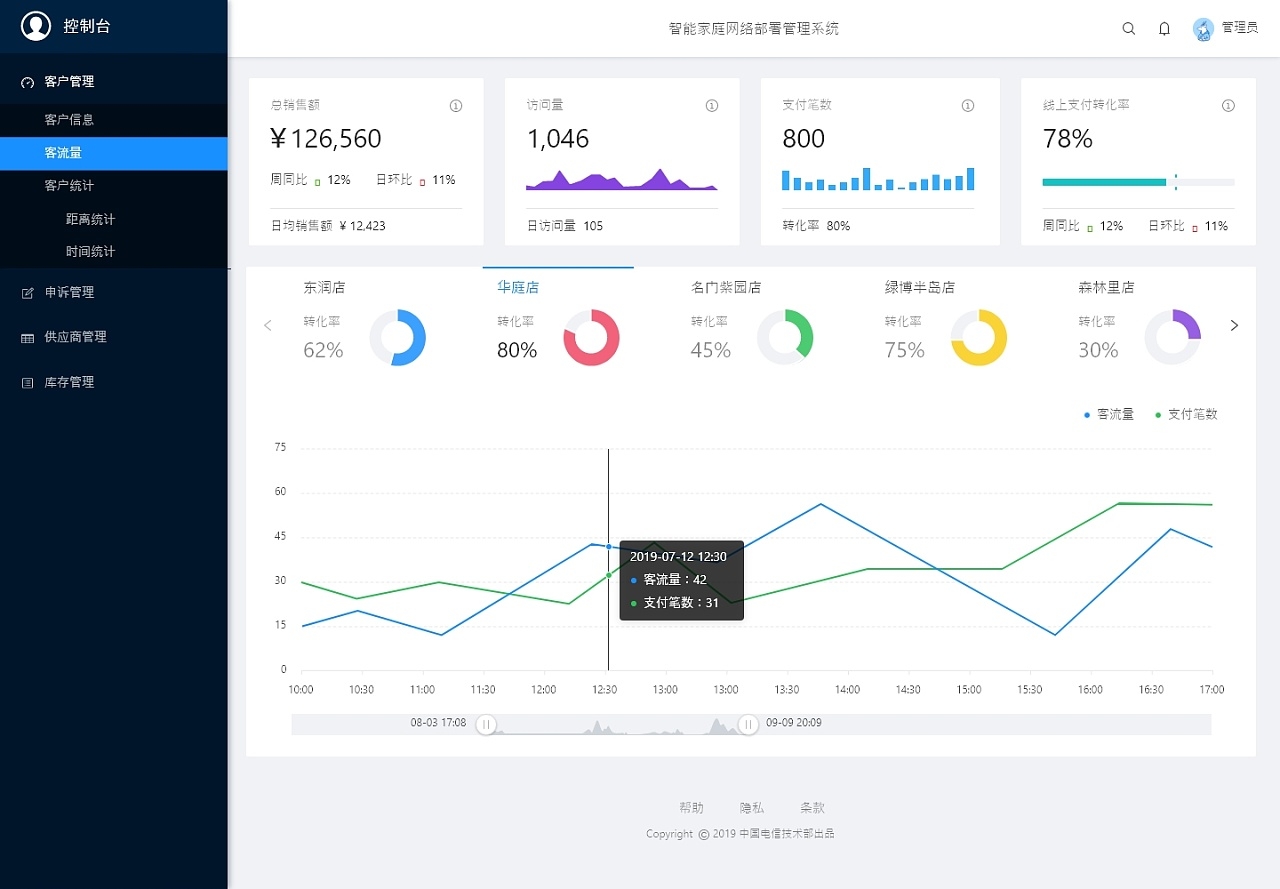Click the page title 智能家庭网络部署管理系统
Screen dimensions: 1280x889
pos(754,29)
